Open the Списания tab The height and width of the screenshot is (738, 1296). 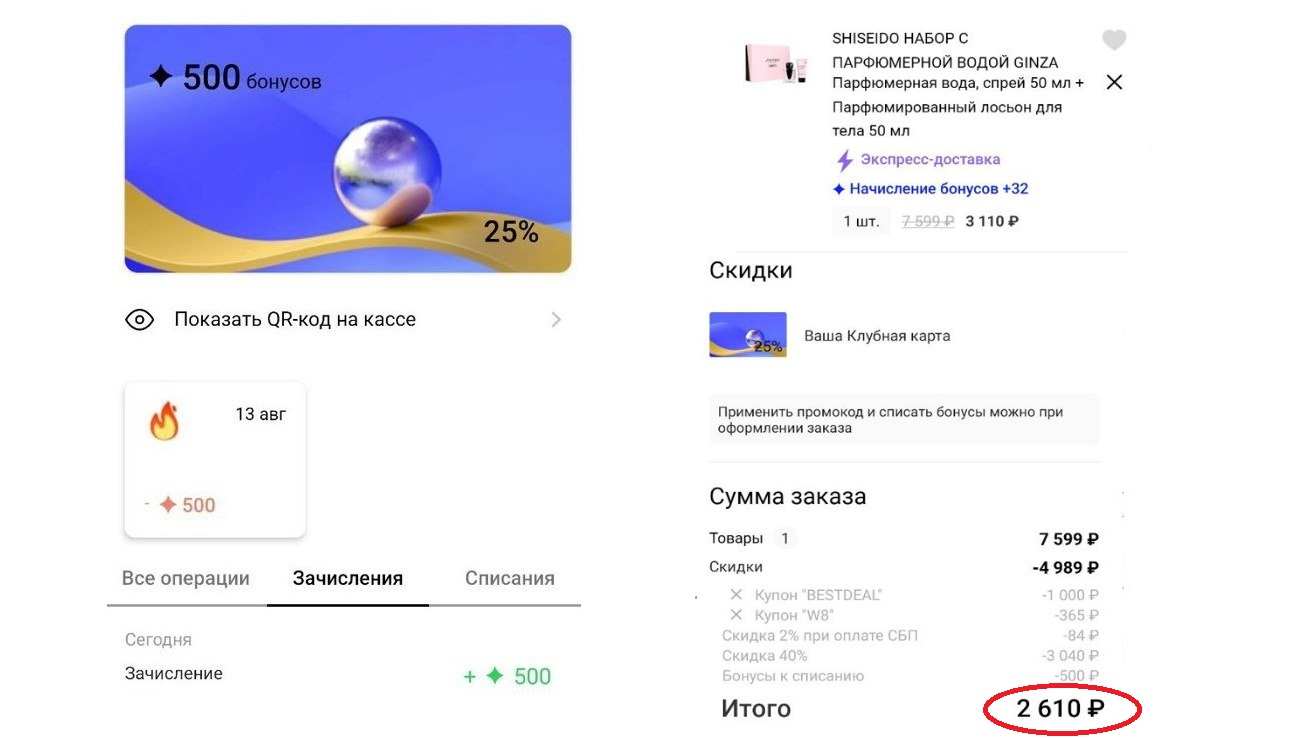510,578
